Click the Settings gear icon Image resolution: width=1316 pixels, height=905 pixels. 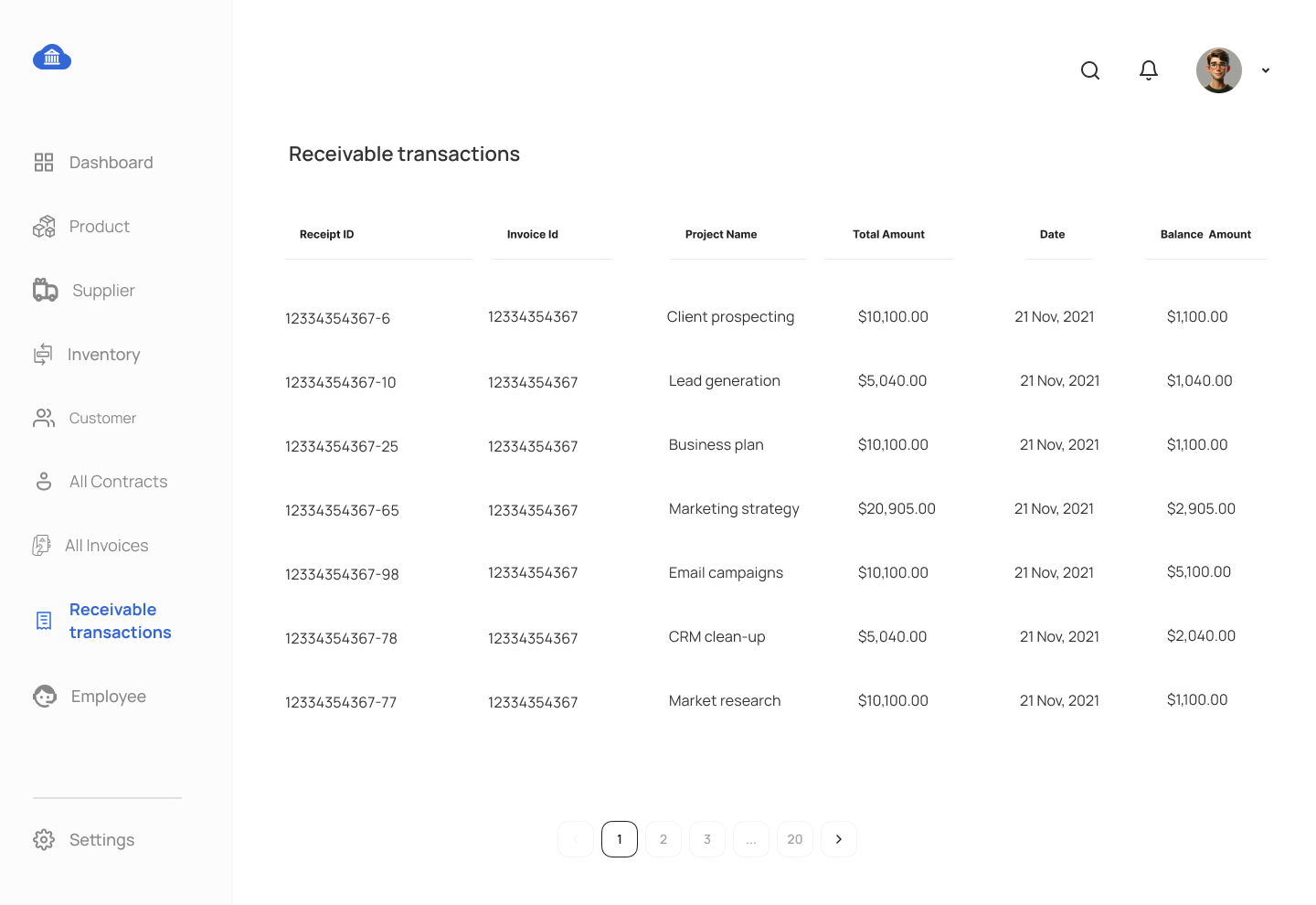[44, 839]
